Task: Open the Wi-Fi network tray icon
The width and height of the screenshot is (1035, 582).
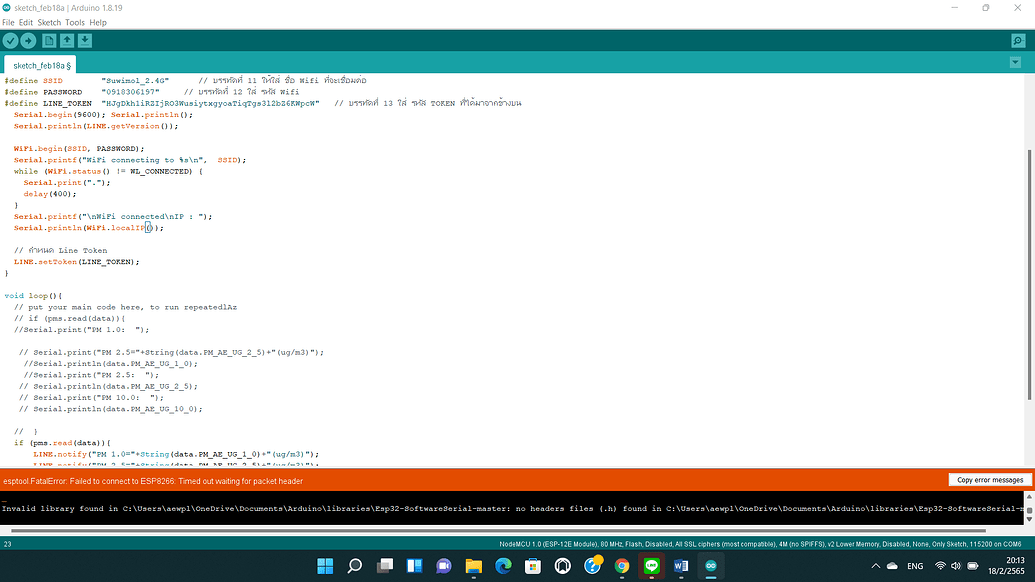Action: [x=940, y=566]
